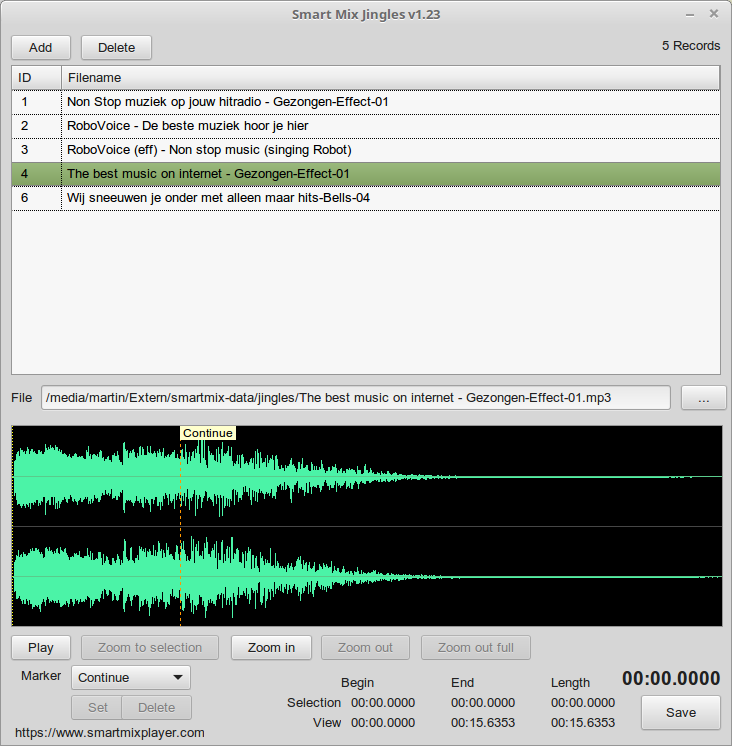Click the Add button
Image resolution: width=732 pixels, height=746 pixels.
click(x=41, y=47)
